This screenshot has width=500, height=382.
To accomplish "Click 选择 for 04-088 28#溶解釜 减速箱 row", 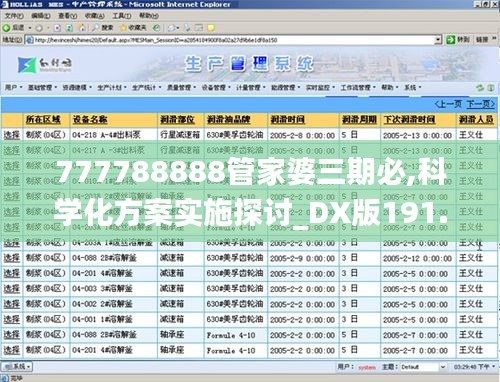I will 12,258.
